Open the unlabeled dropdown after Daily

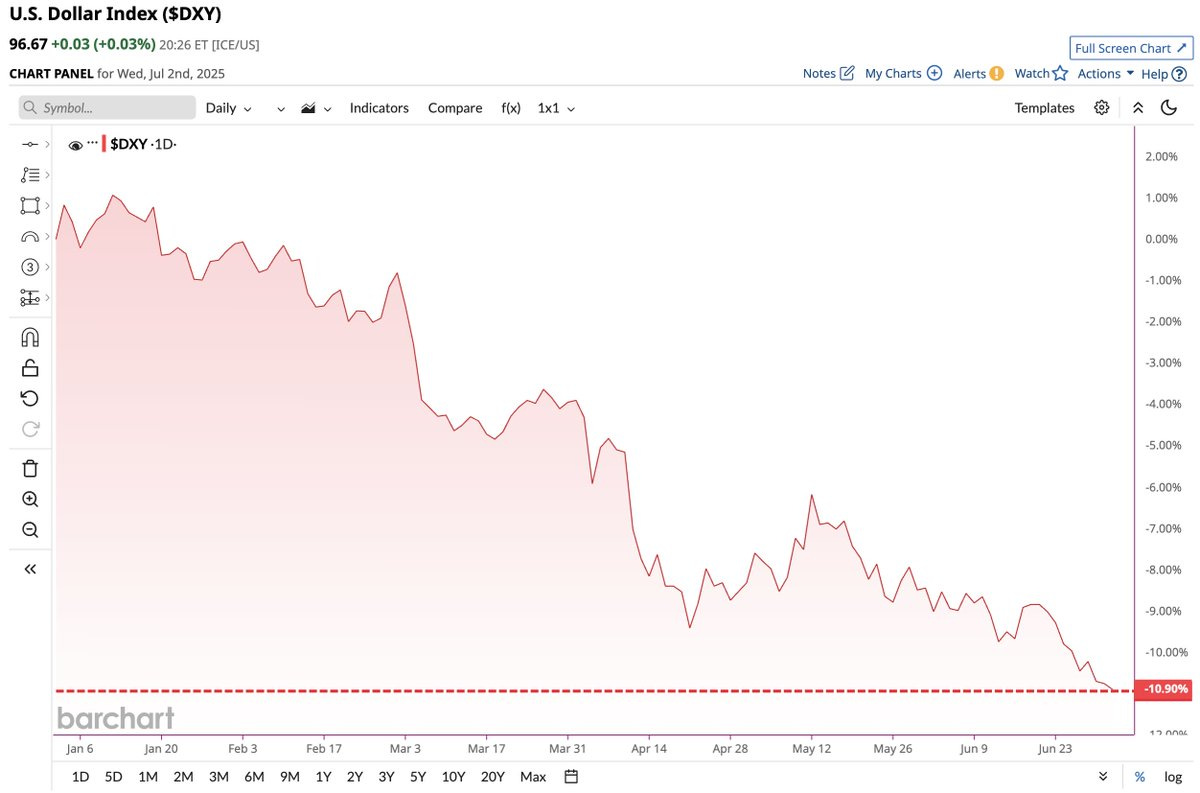coord(281,109)
